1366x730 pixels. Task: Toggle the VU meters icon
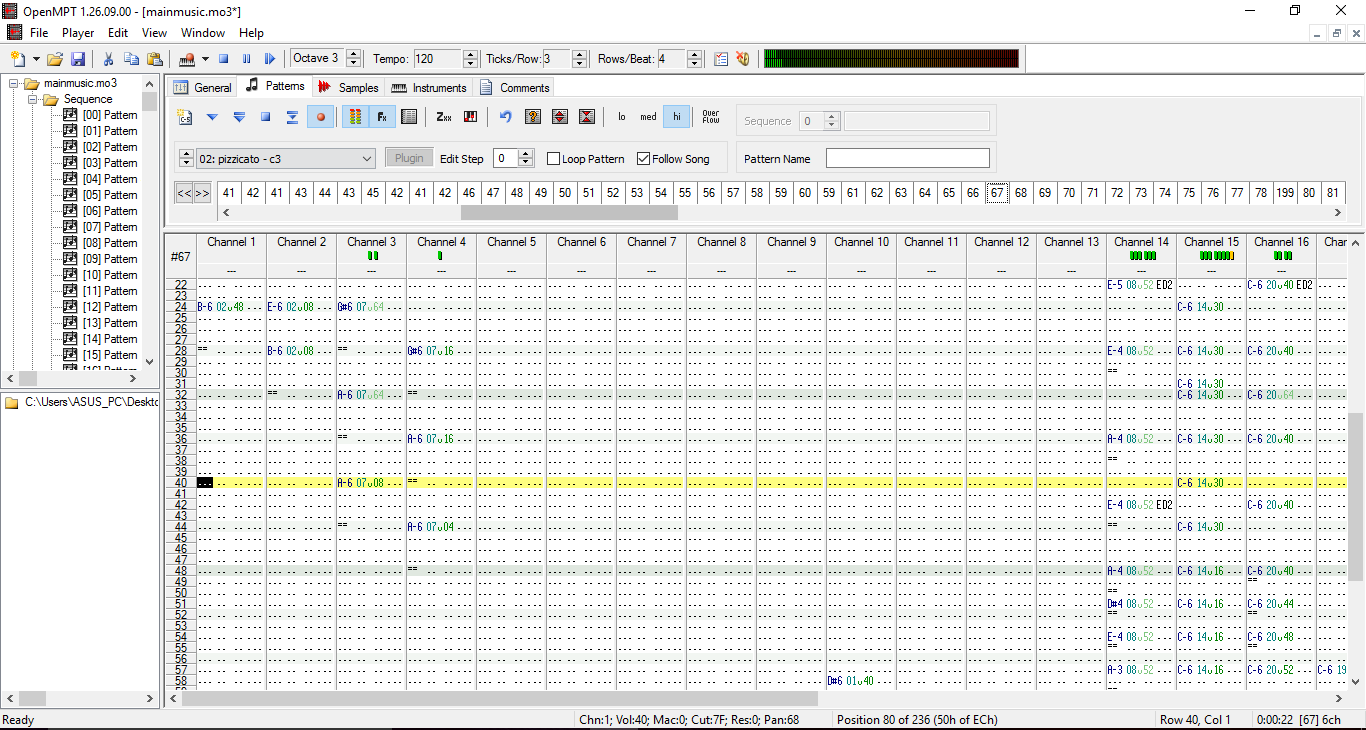pyautogui.click(x=354, y=117)
